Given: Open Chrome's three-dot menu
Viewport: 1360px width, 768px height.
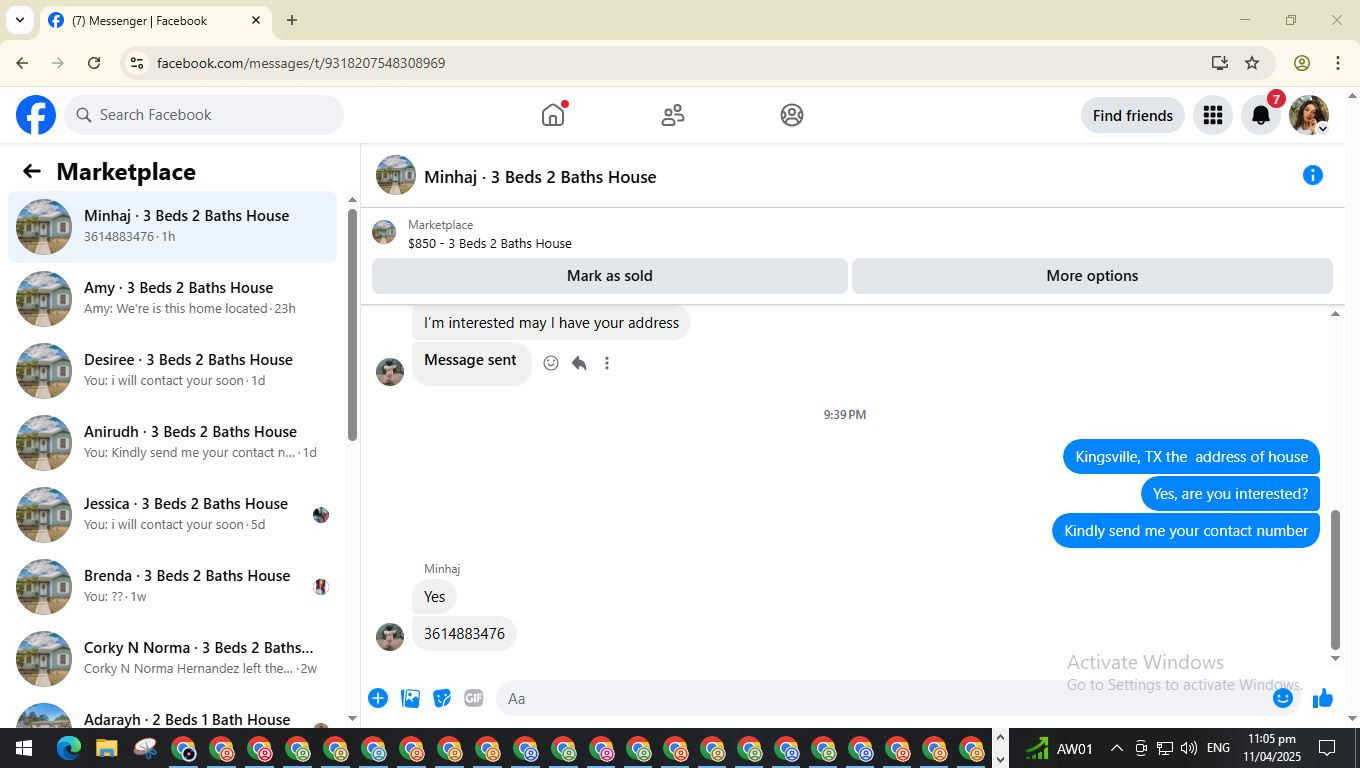Looking at the screenshot, I should [1338, 63].
